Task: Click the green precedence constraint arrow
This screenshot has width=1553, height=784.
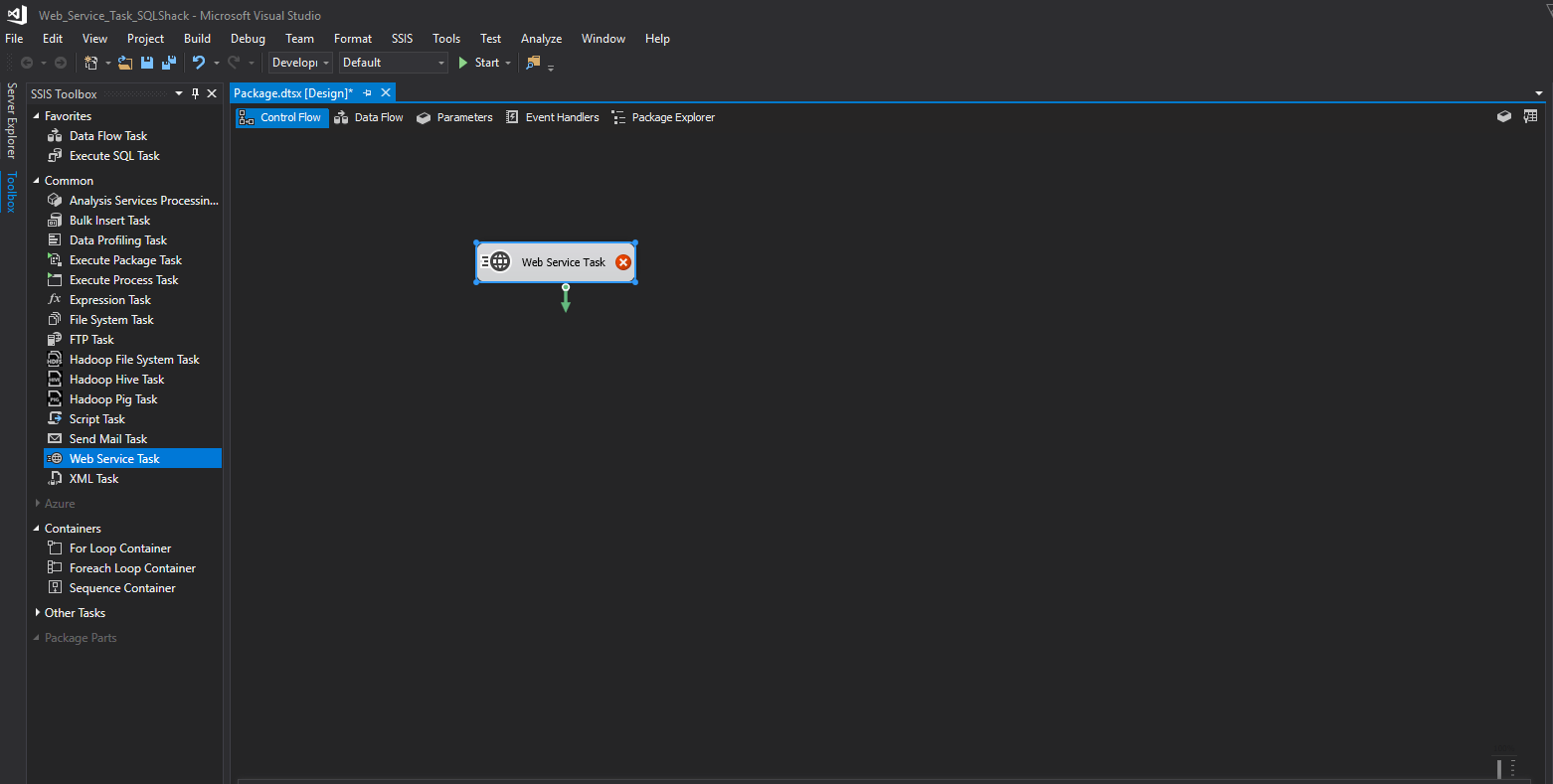Action: [x=566, y=299]
